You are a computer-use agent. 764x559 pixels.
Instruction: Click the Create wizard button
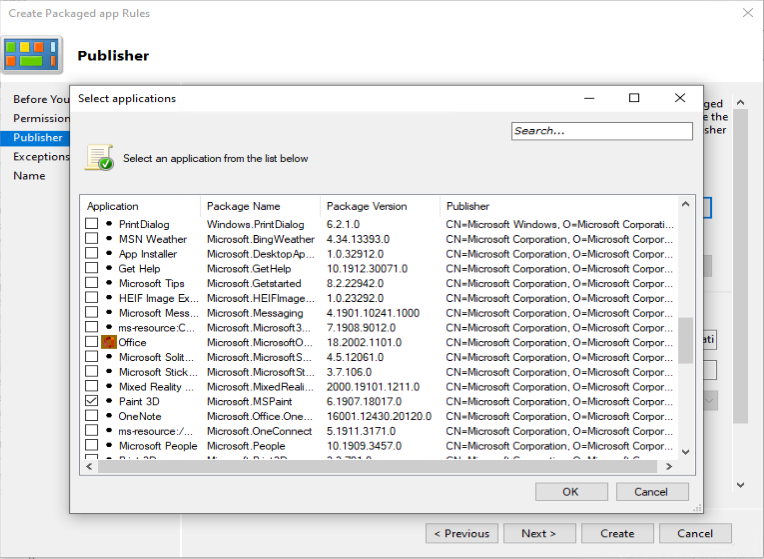pyautogui.click(x=617, y=534)
